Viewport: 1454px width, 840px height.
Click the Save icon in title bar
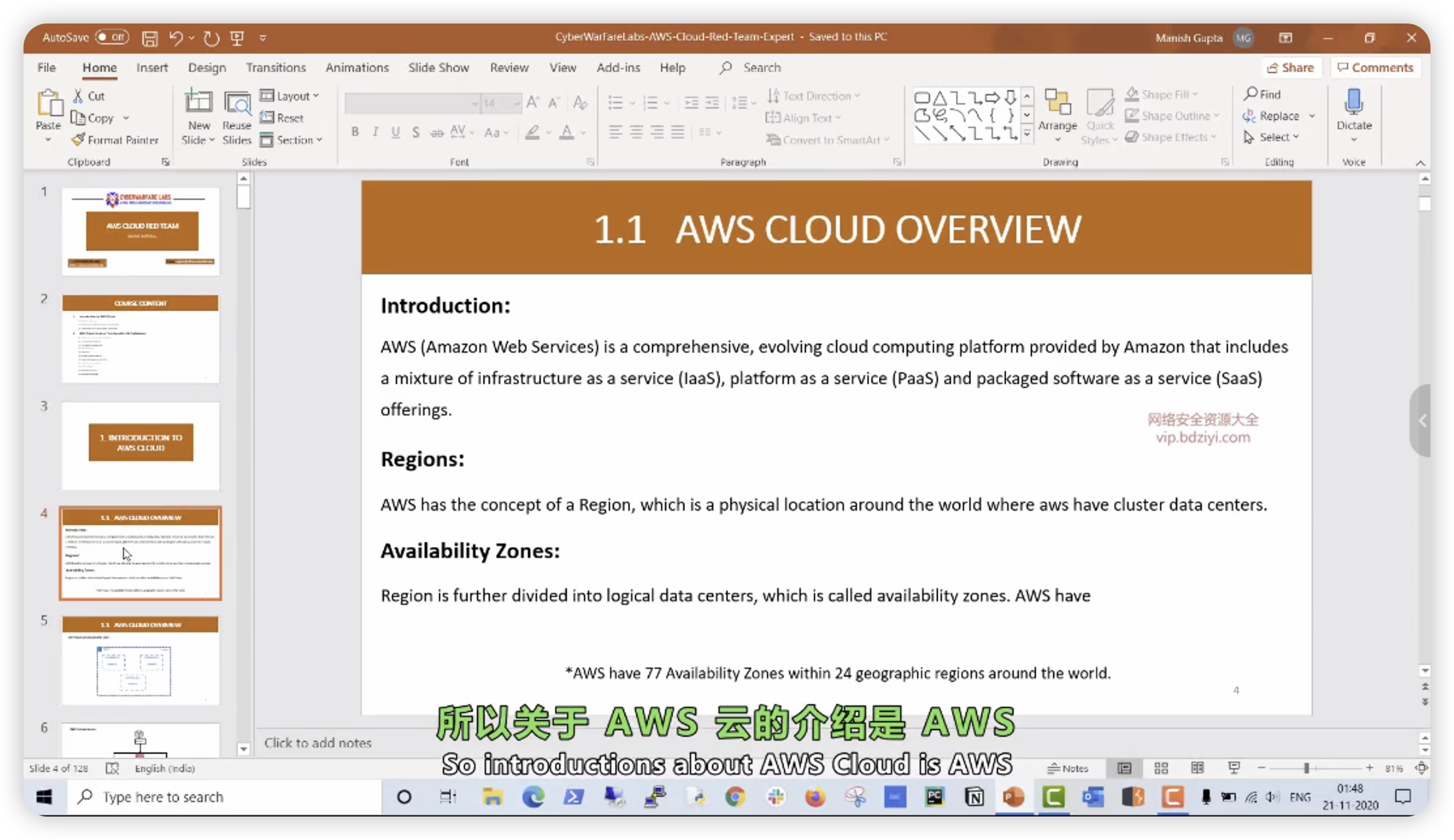[150, 38]
